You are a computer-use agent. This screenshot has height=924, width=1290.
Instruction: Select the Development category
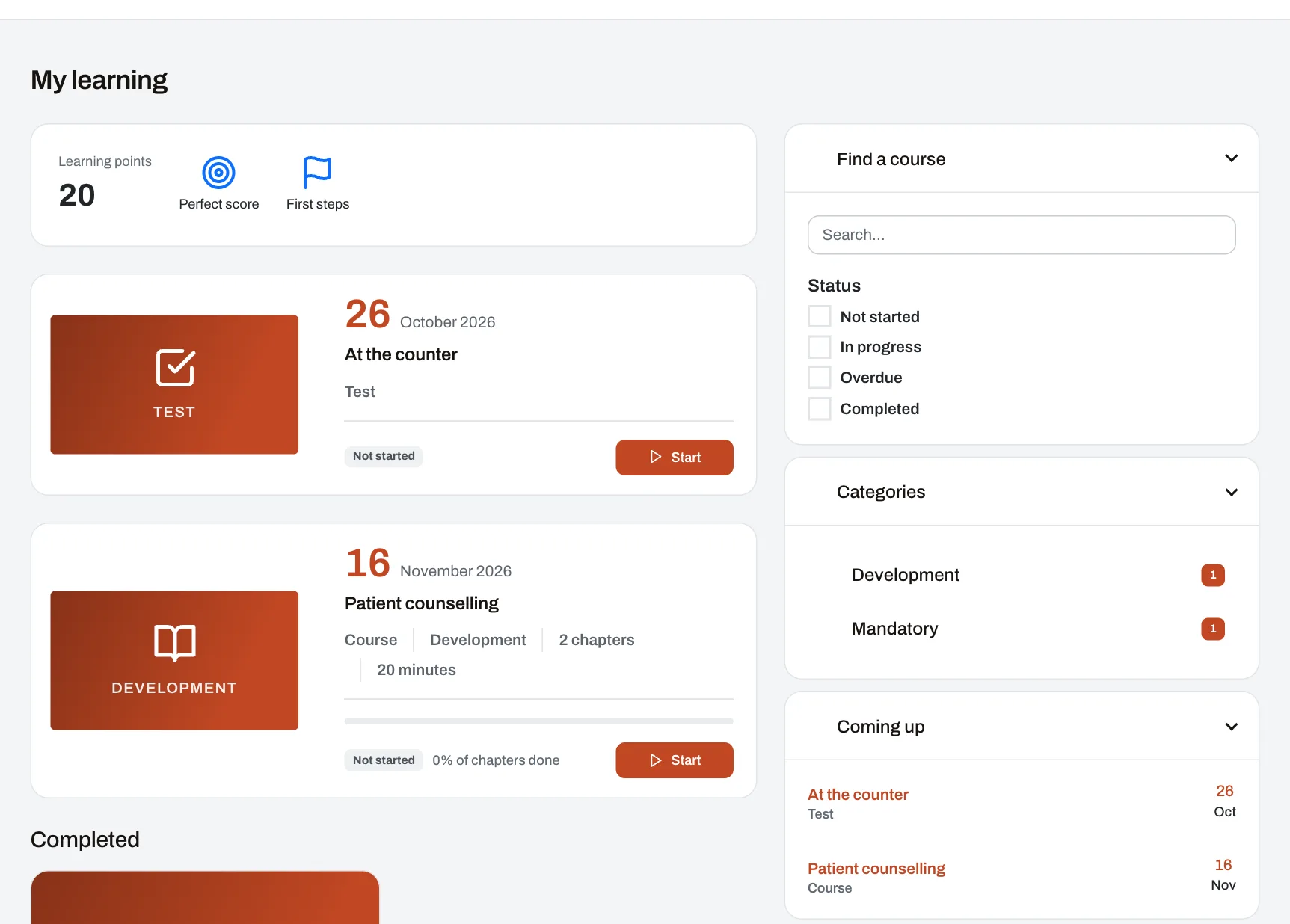906,575
